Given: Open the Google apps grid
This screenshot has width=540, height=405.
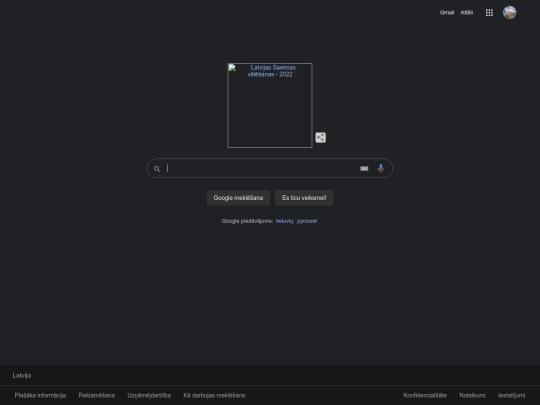Looking at the screenshot, I should pyautogui.click(x=489, y=13).
